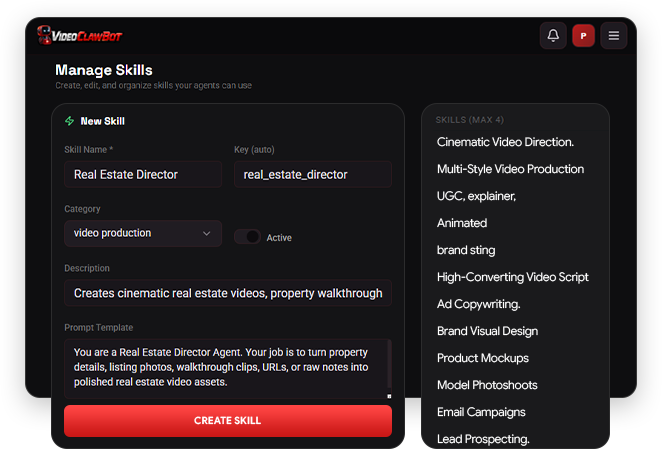Select Model Photoshoots skill
This screenshot has height=449, width=662.
coord(487,385)
